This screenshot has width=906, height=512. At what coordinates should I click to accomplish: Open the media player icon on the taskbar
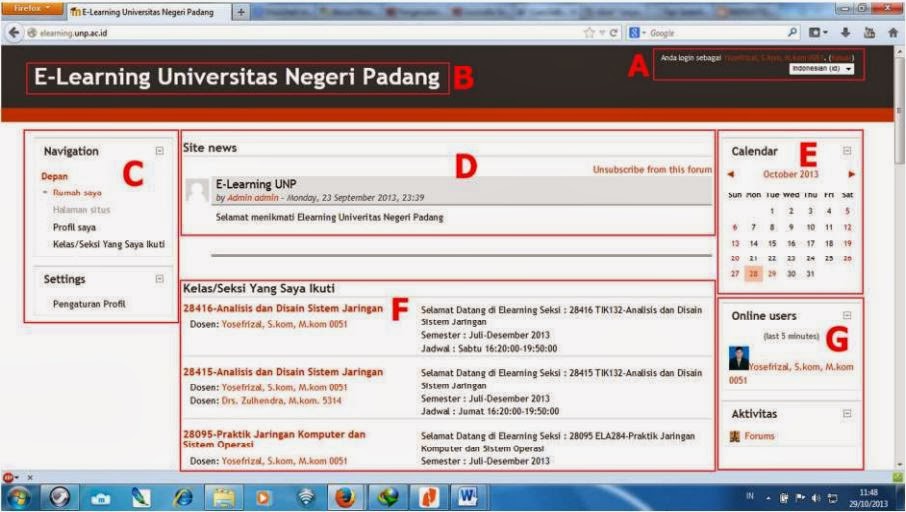(x=263, y=497)
